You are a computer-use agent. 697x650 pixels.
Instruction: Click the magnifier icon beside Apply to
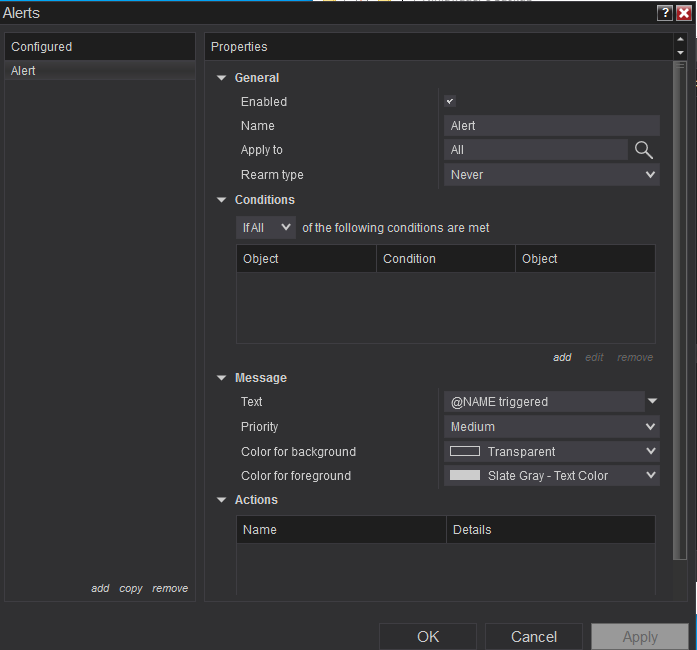coord(644,150)
